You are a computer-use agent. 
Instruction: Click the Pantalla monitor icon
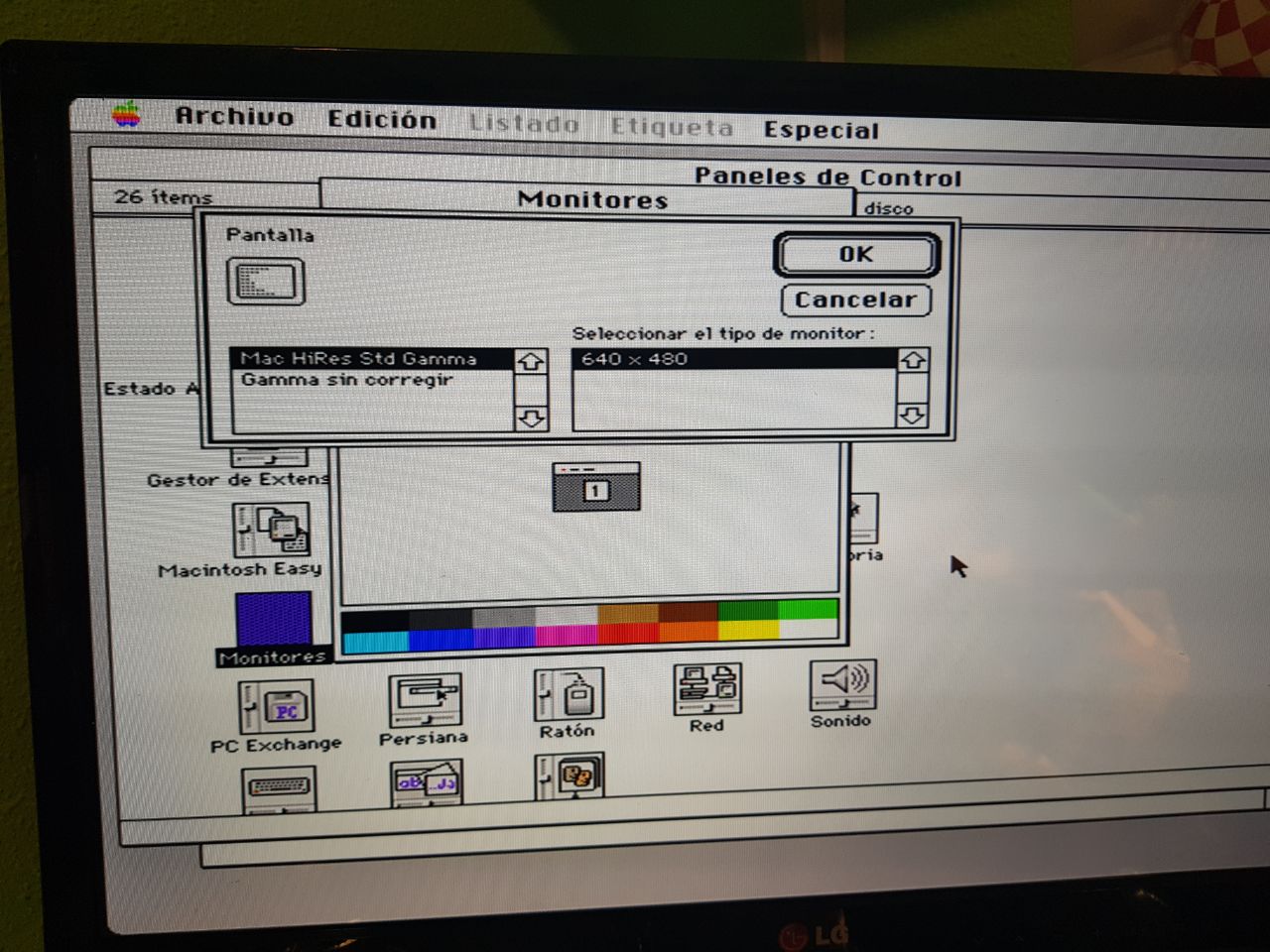[x=265, y=282]
